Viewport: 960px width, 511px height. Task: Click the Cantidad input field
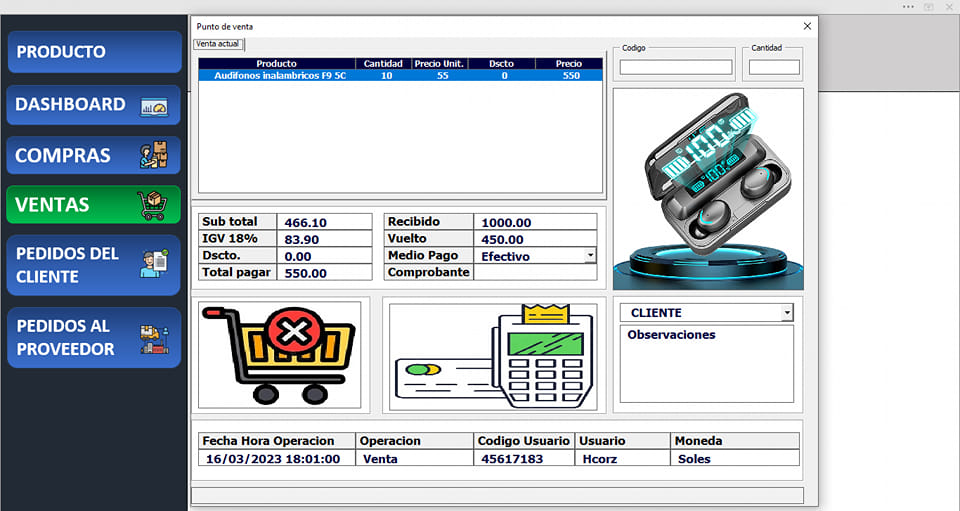(774, 67)
